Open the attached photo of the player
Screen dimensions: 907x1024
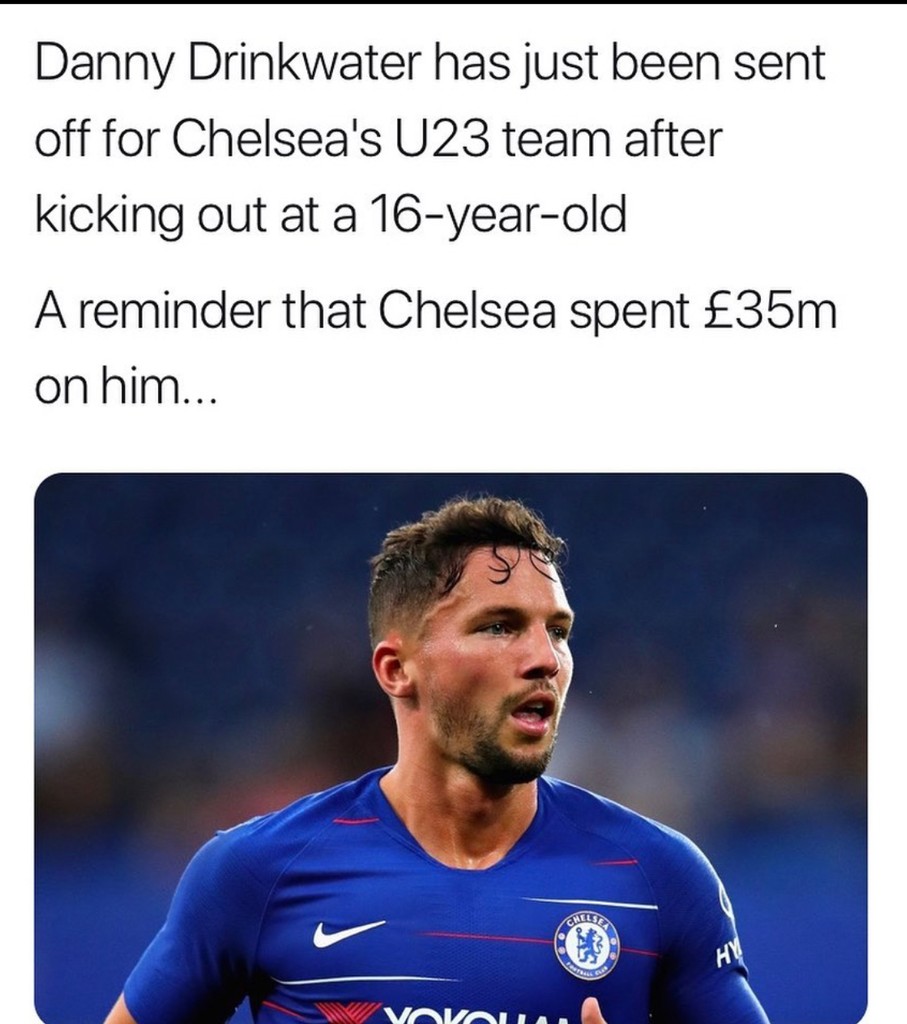click(x=450, y=748)
